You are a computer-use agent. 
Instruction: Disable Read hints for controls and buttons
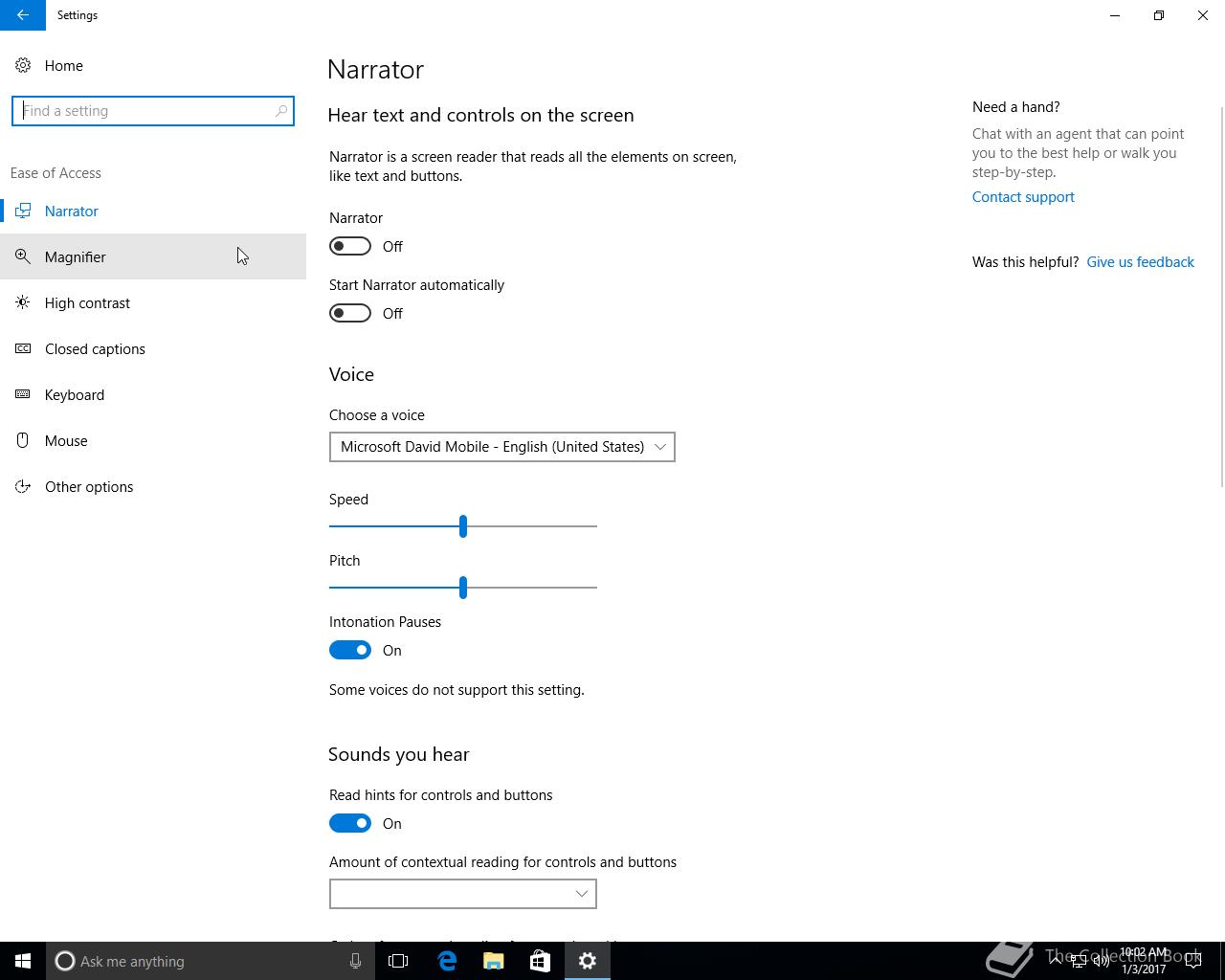[350, 824]
